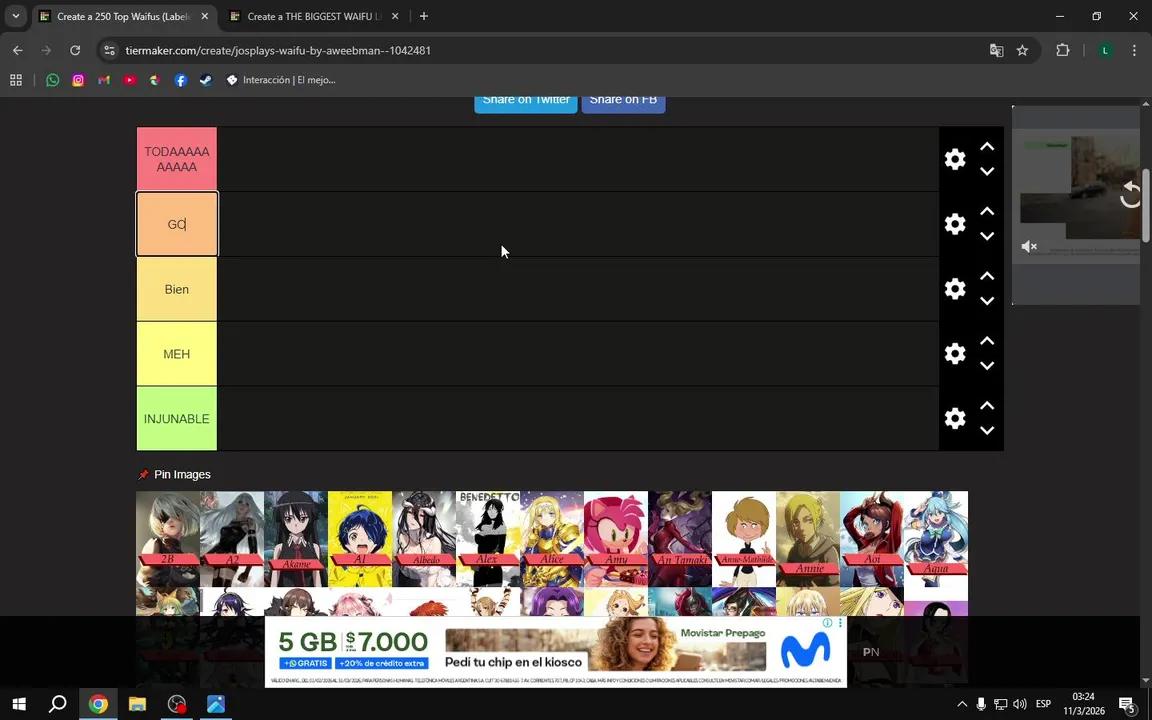This screenshot has height=720, width=1152.
Task: Click the Share on FB button
Action: point(623,99)
